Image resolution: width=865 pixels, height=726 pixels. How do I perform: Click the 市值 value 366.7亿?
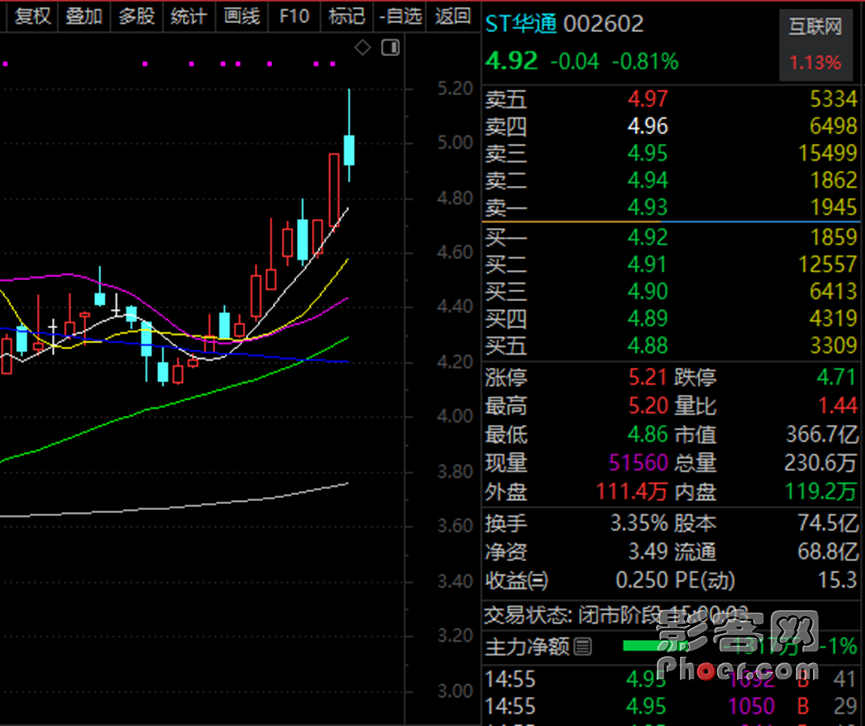pos(822,435)
